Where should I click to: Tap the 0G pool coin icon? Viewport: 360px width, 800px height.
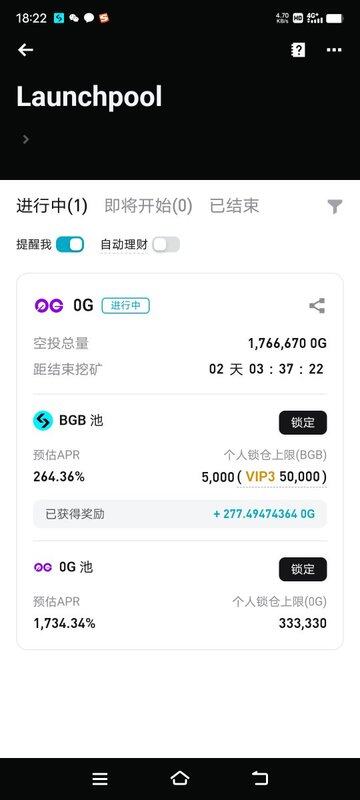click(43, 567)
